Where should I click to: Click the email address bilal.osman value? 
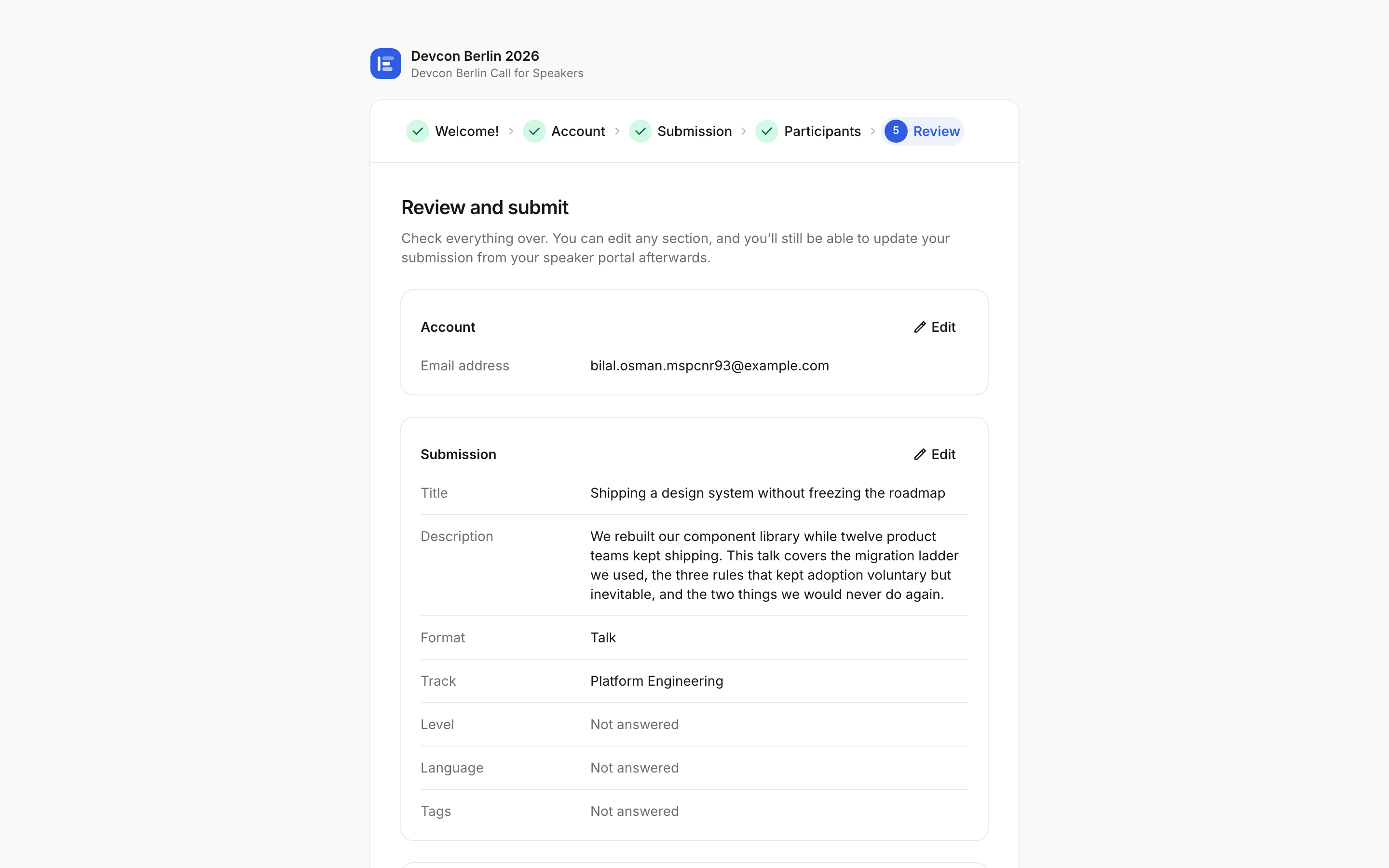[709, 366]
